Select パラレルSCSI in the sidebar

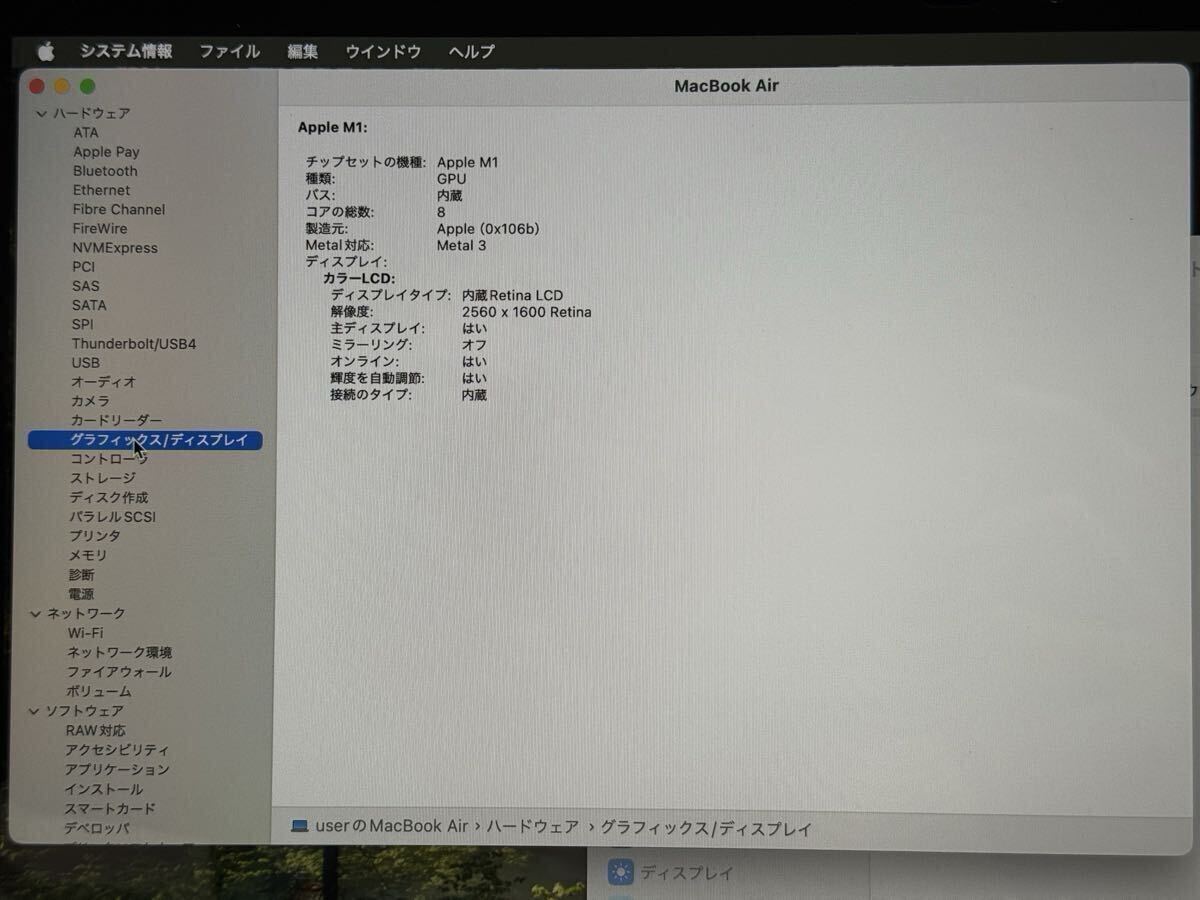[x=112, y=517]
